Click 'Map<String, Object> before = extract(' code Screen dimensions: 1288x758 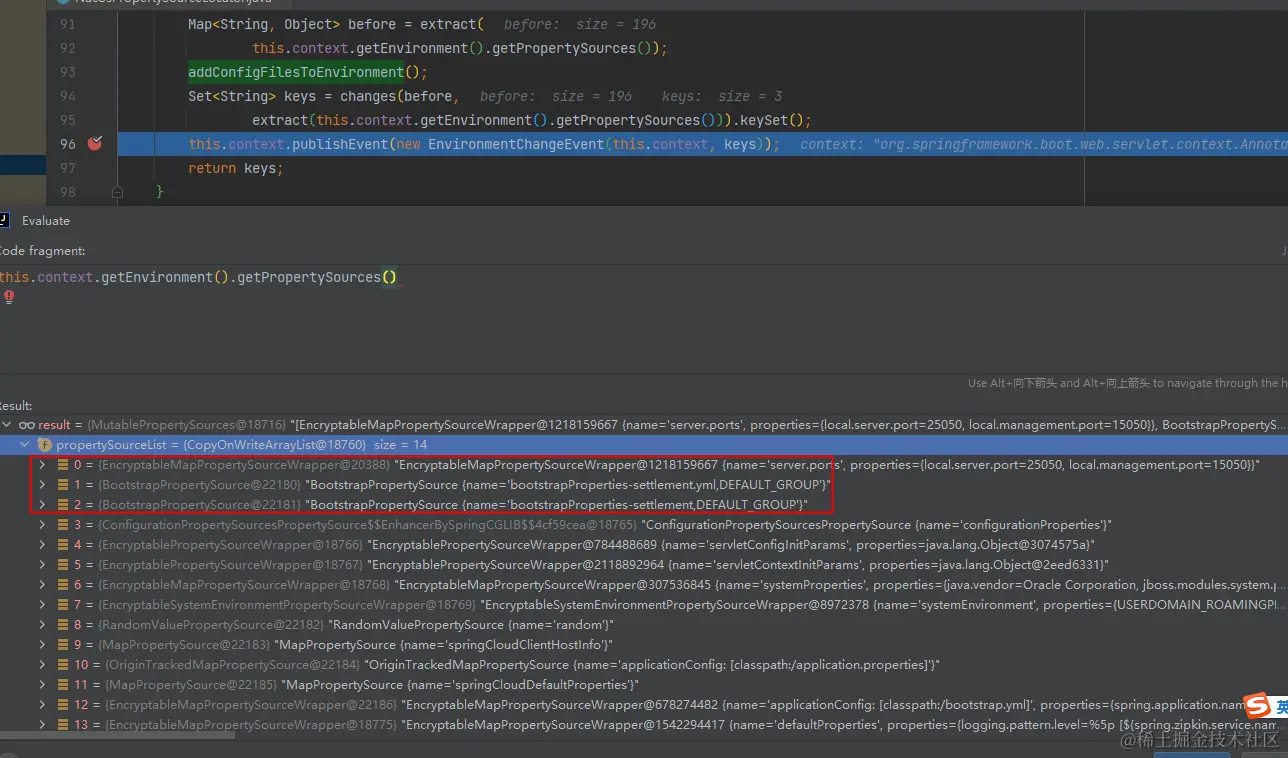tap(336, 24)
